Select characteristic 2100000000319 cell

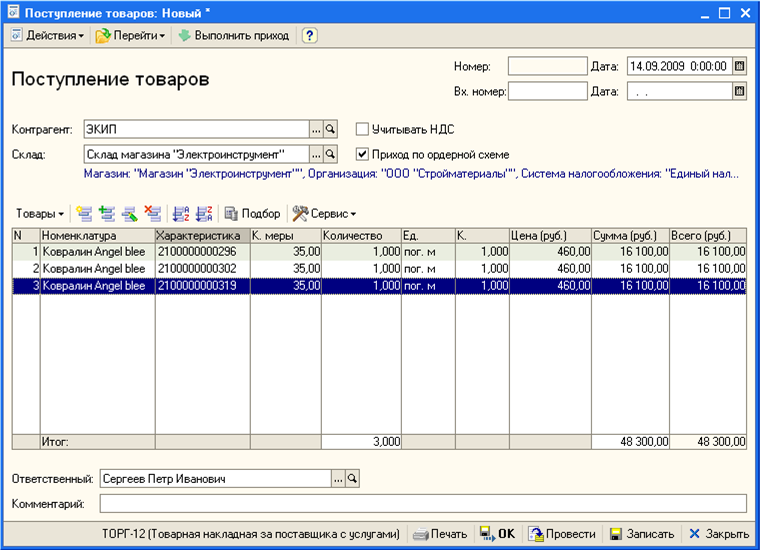203,286
